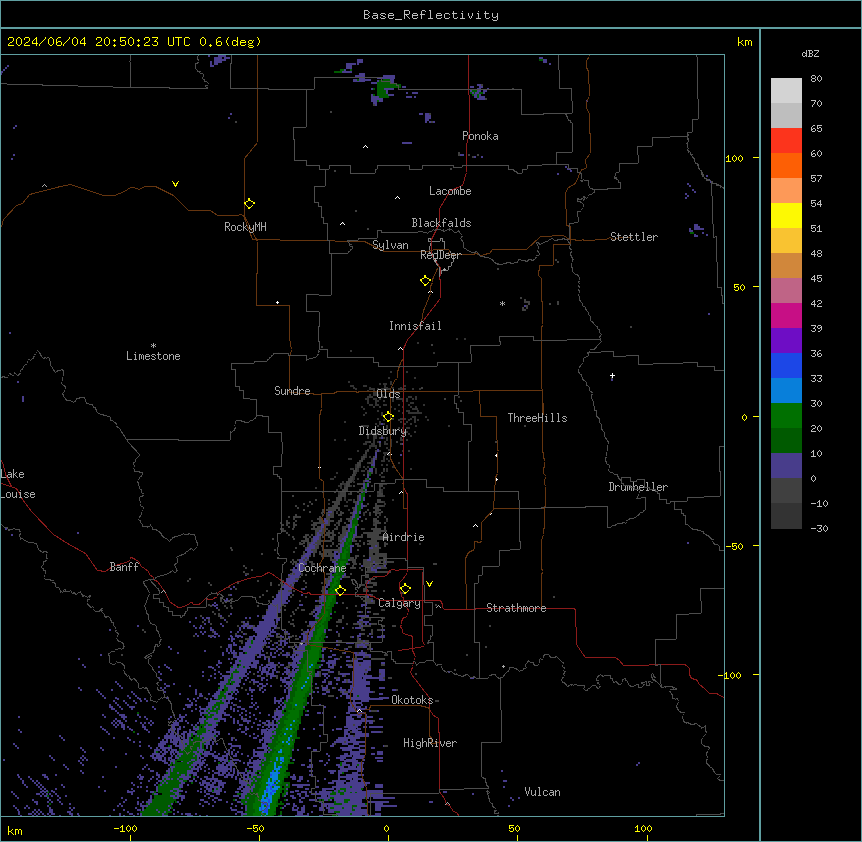The image size is (862, 842).
Task: Click the Okotoks label
Action: tap(412, 700)
